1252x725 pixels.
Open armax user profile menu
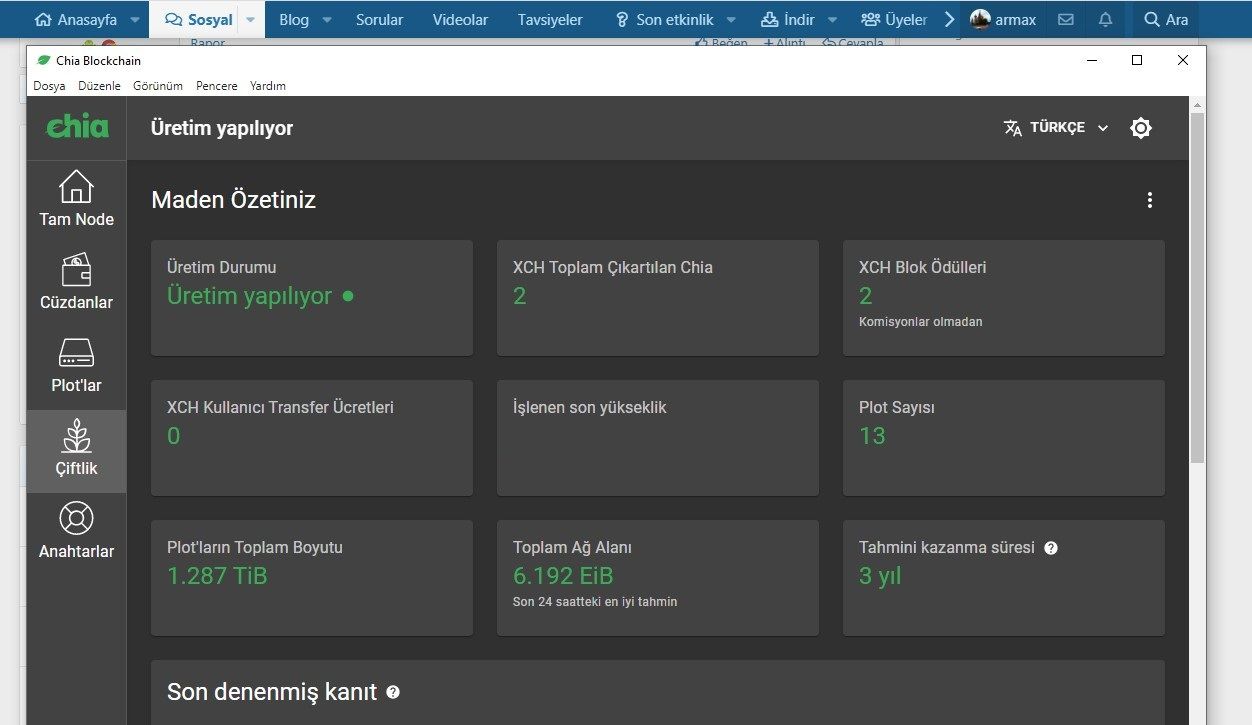(1003, 19)
